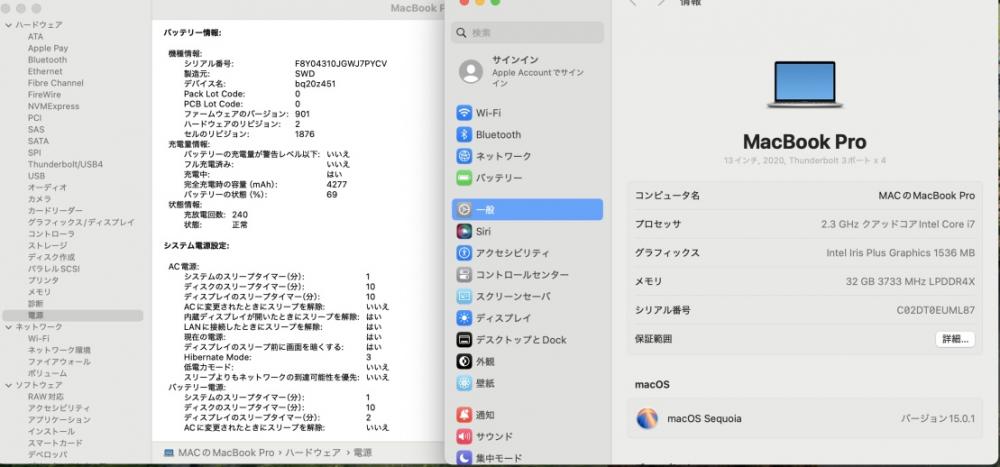Click the コンピュータ名 row in About
Screen dimensions: 1000x467
pos(804,195)
